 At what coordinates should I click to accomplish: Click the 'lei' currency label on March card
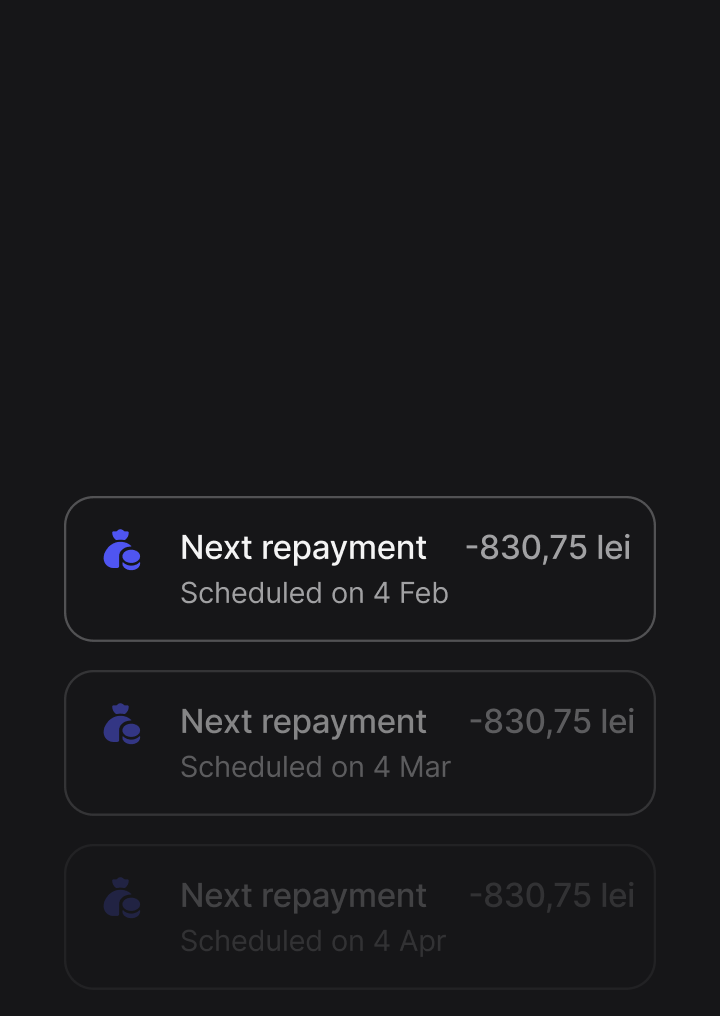coord(617,722)
